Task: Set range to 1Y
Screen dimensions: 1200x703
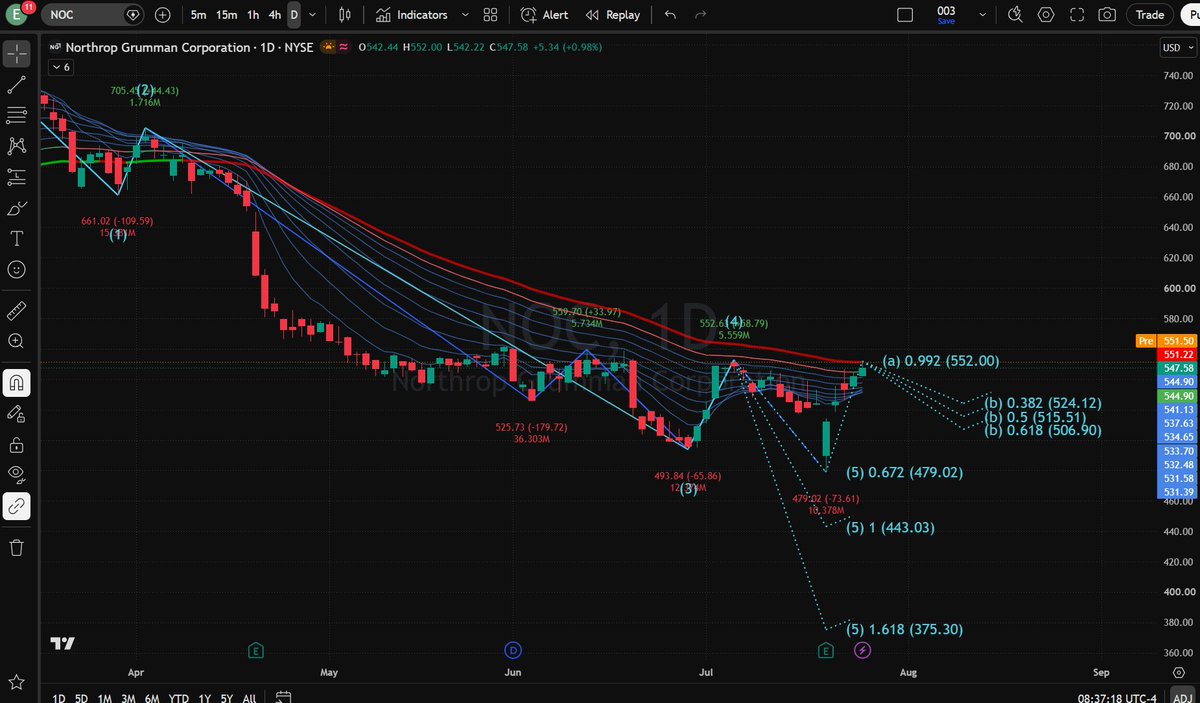Action: coord(204,697)
